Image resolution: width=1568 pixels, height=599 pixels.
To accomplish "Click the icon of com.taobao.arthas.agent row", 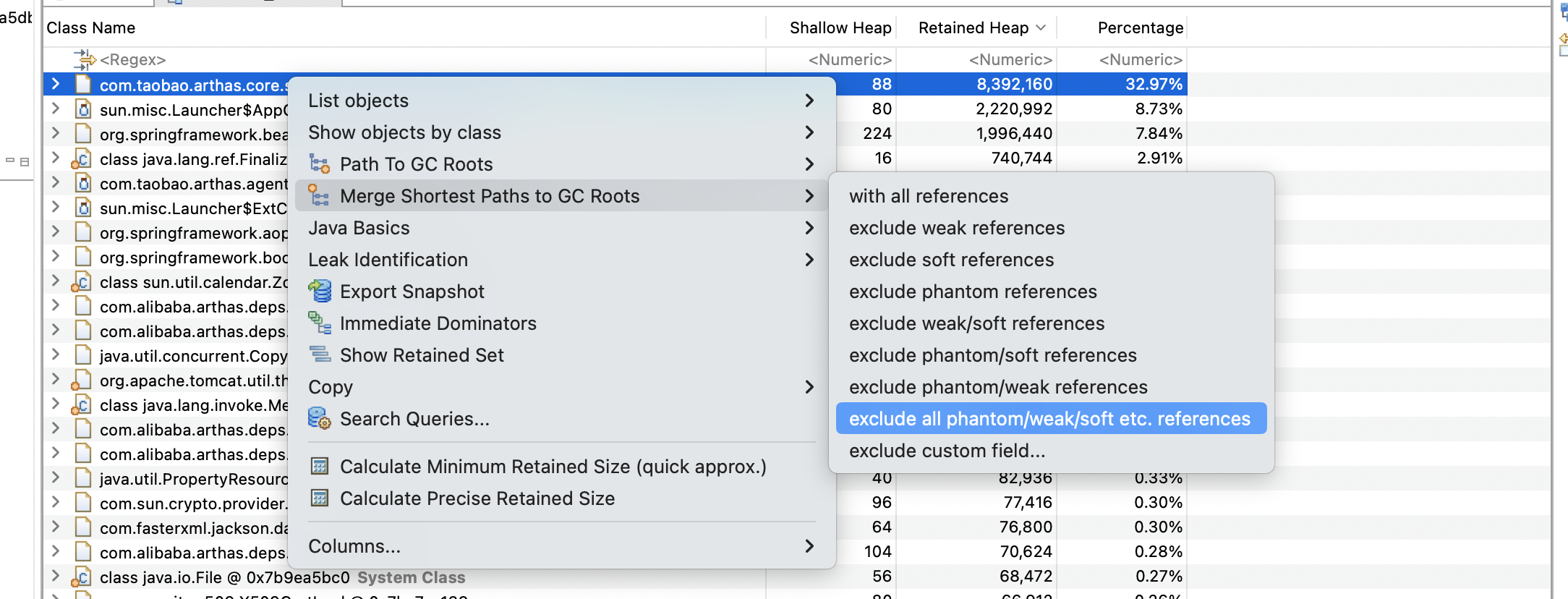I will (x=84, y=183).
